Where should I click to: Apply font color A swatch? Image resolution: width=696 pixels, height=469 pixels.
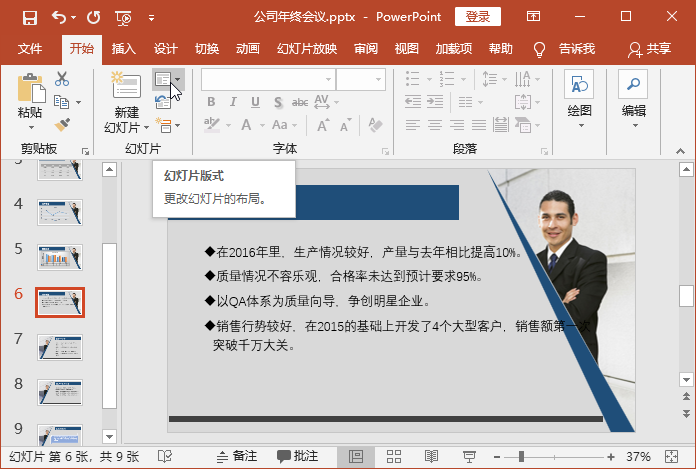point(246,125)
